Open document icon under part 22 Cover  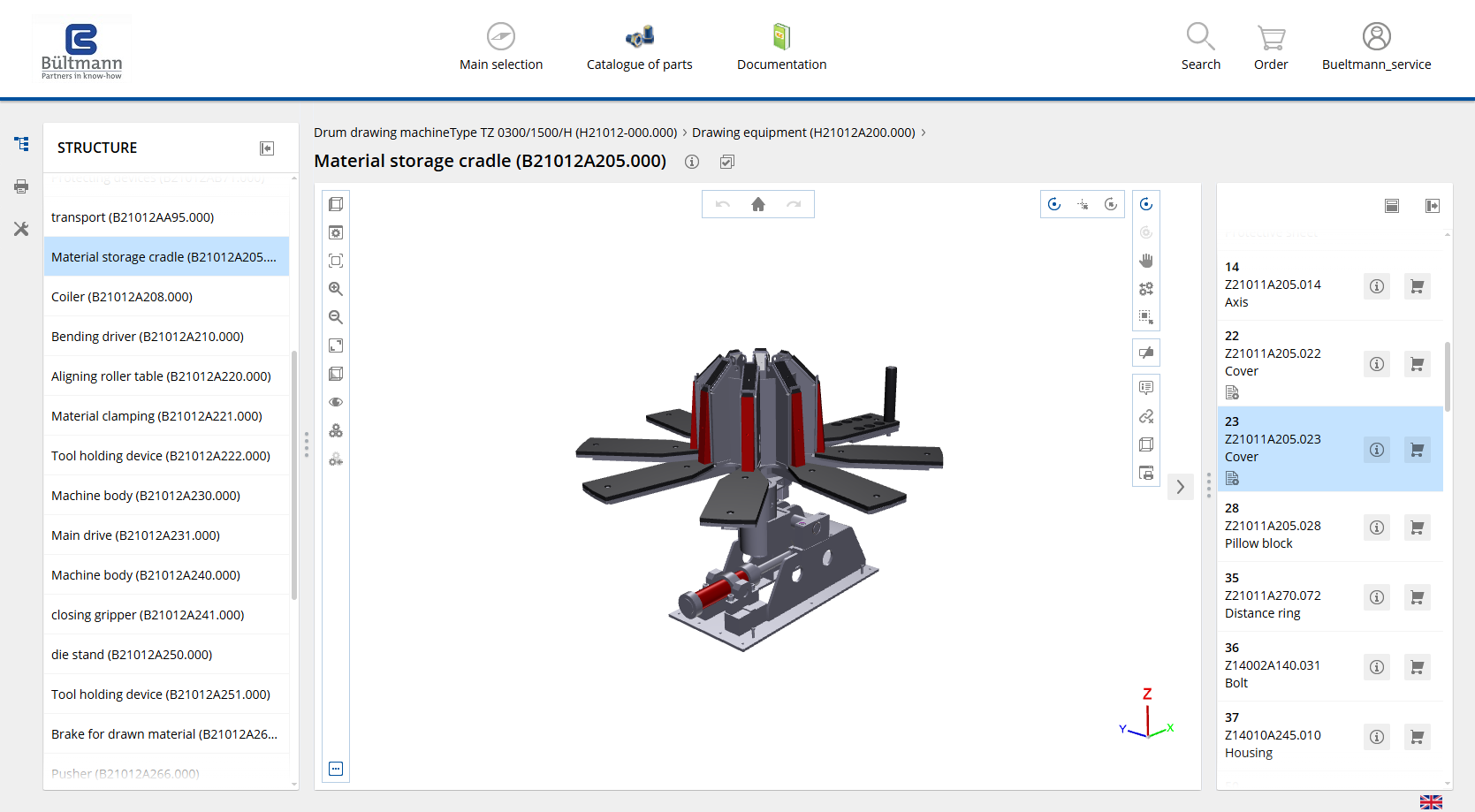pos(1233,392)
